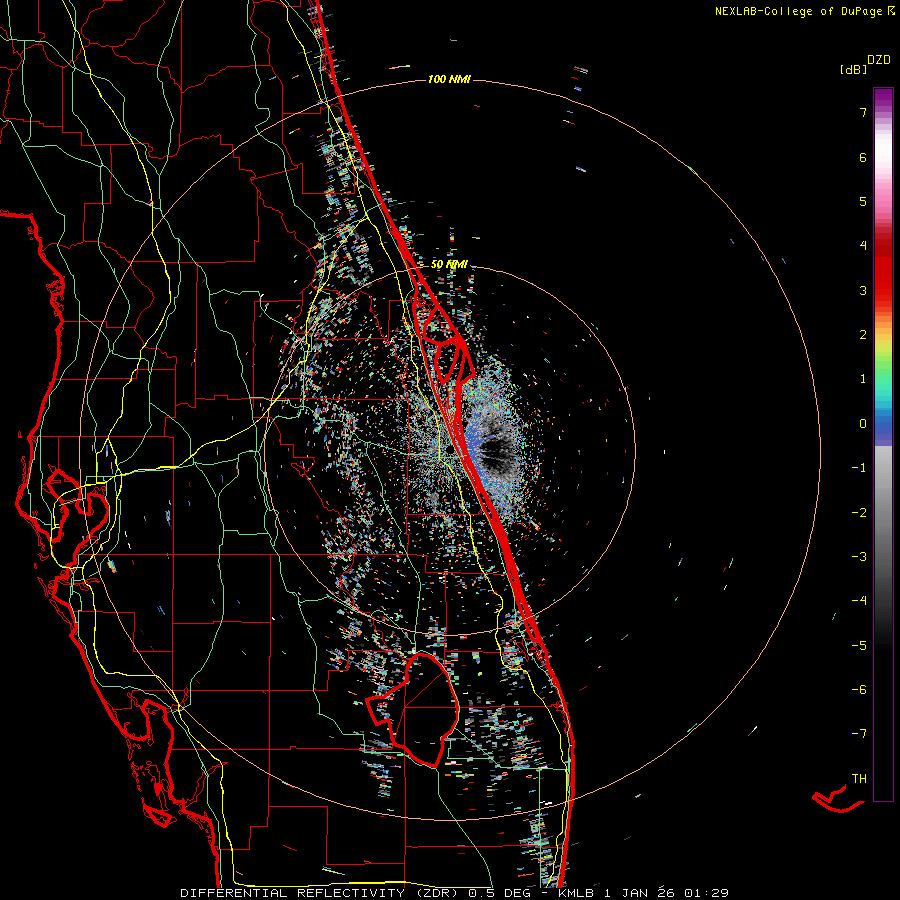
Task: Click the 5 value on color scale
Action: coord(863,201)
